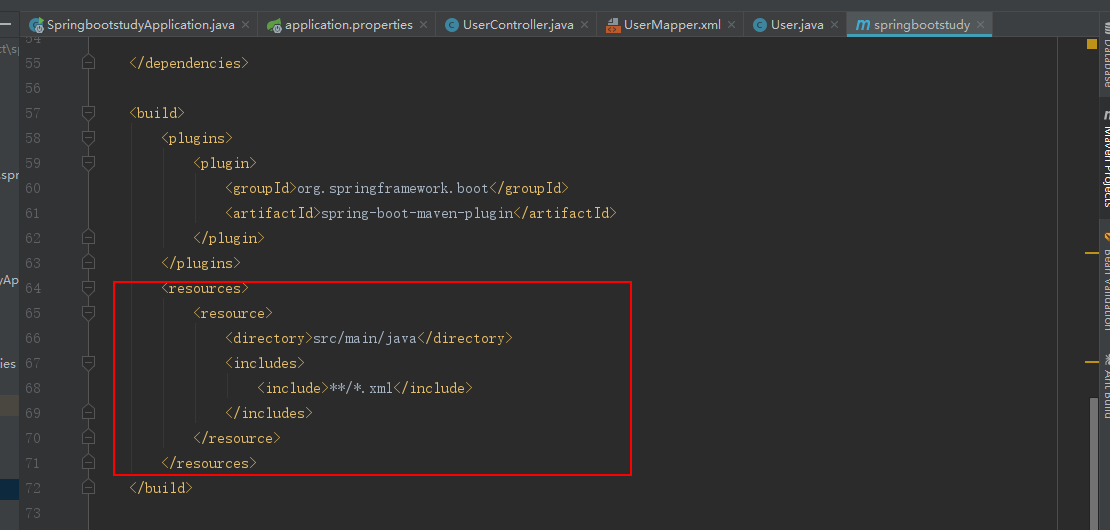Open the application.properties tab

(348, 25)
